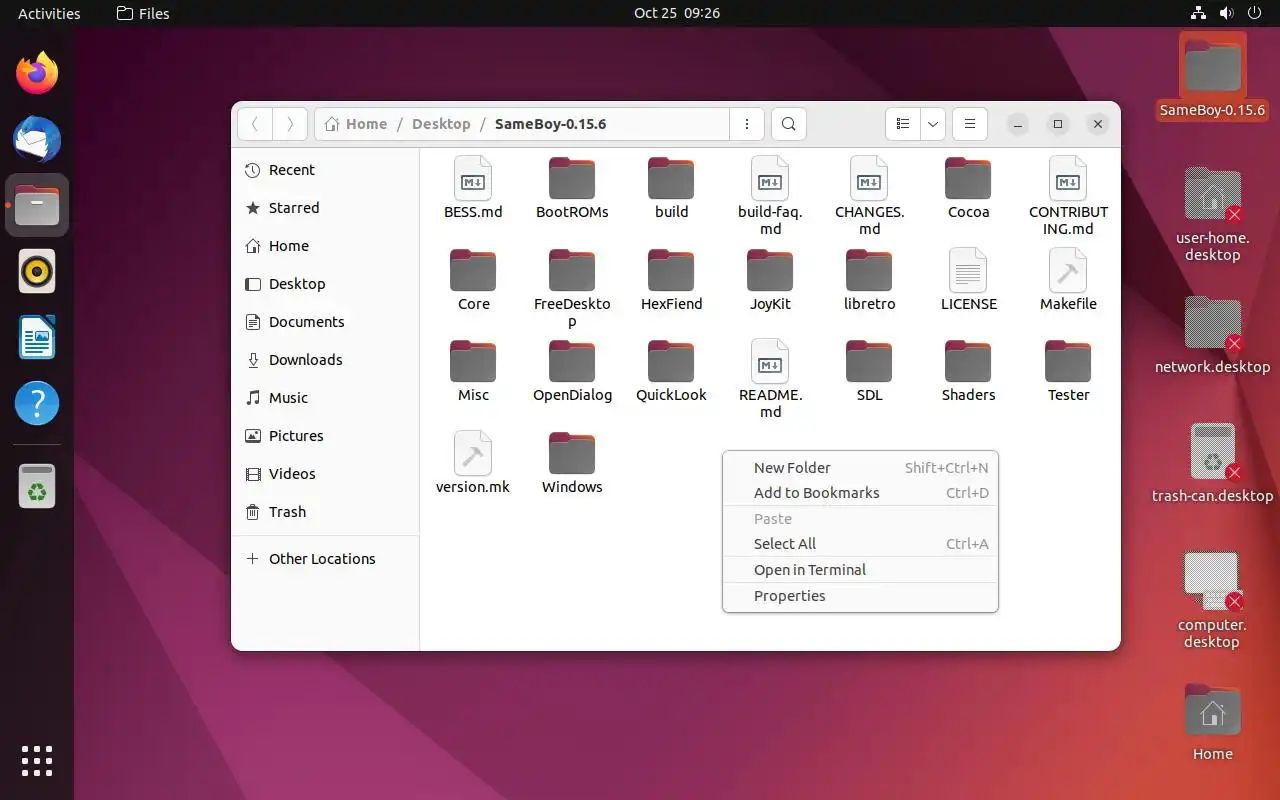
Task: Select the FreeDesktop folder
Action: (572, 288)
